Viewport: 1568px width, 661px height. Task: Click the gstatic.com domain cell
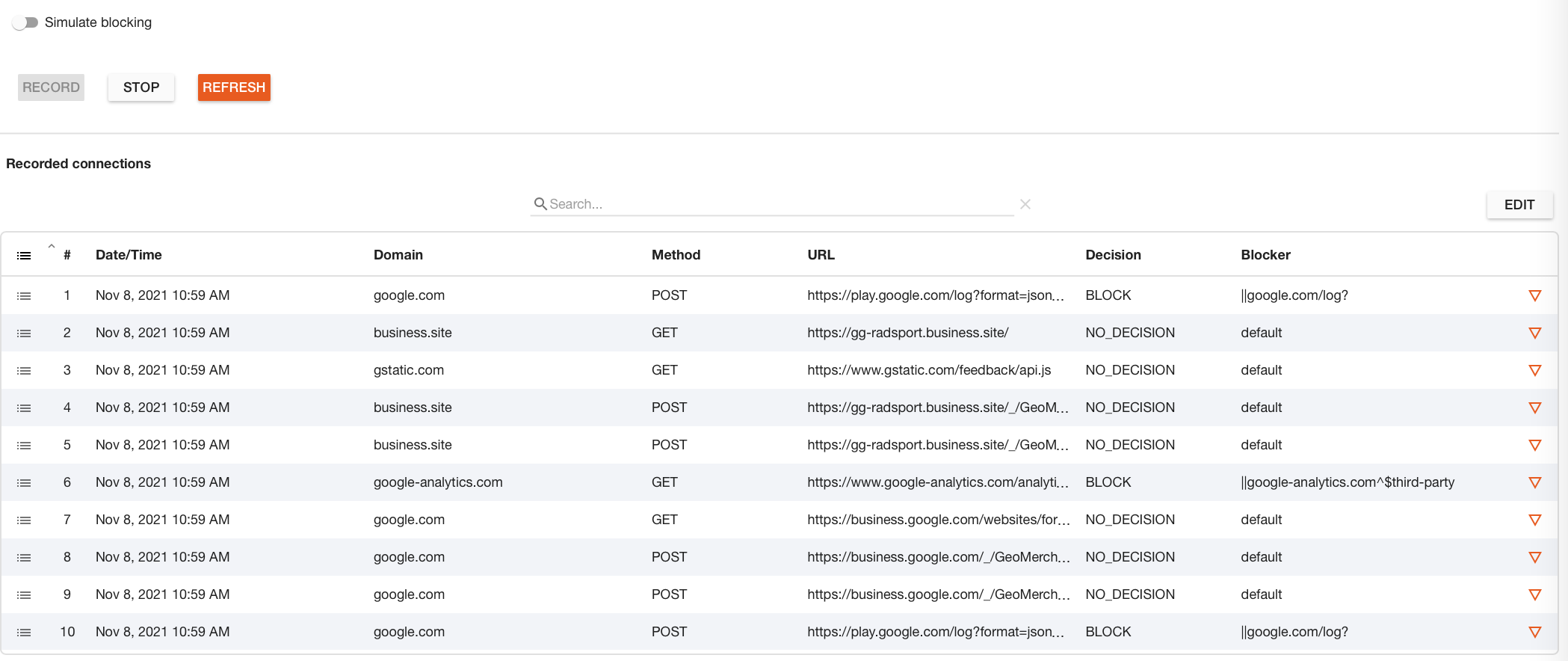click(409, 370)
